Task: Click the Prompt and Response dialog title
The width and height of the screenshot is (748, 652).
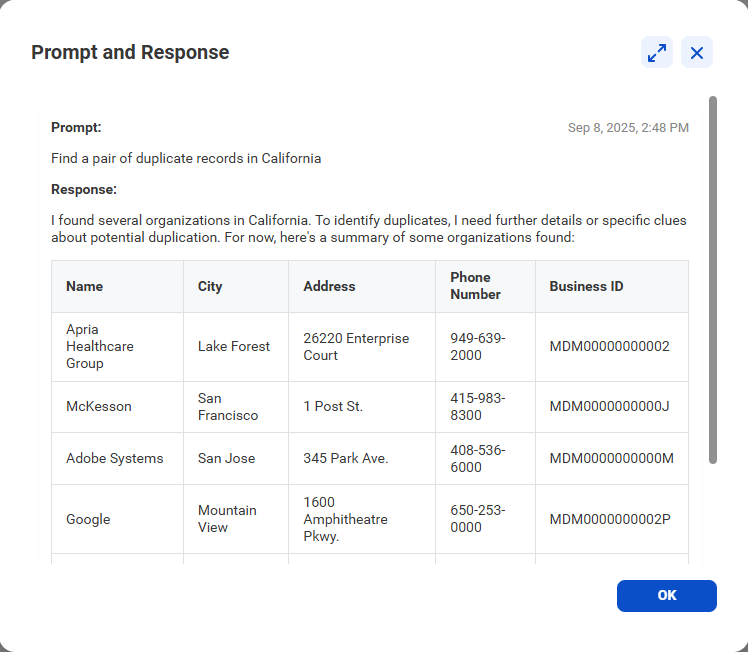Action: tap(130, 52)
